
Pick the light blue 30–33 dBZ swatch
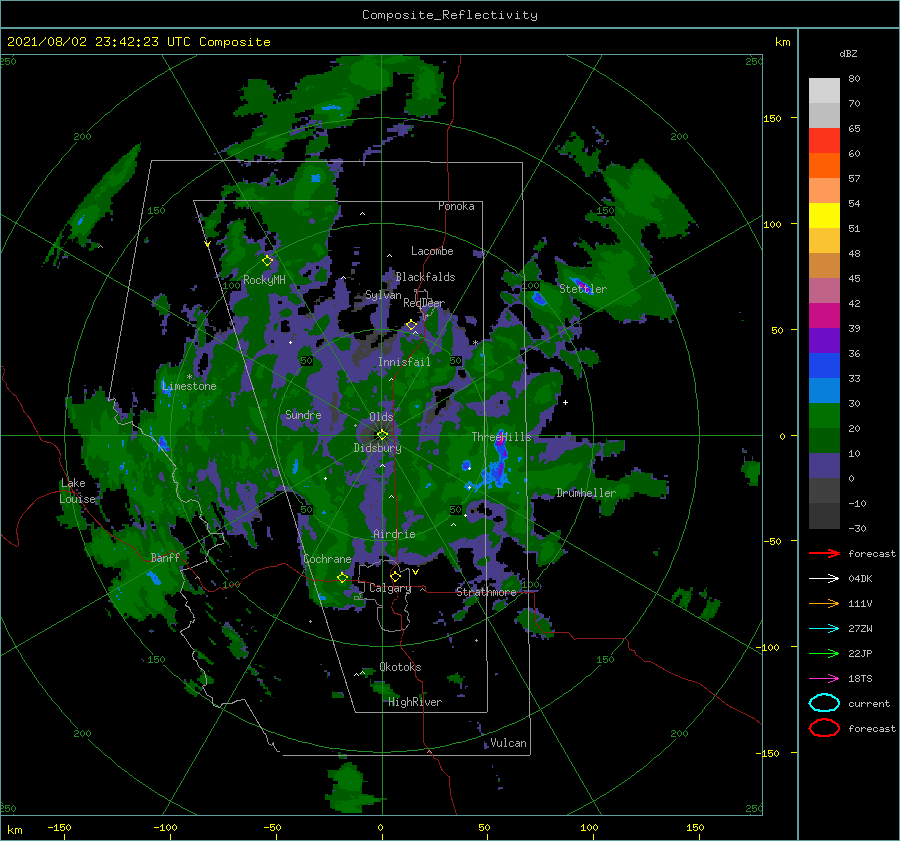(824, 391)
